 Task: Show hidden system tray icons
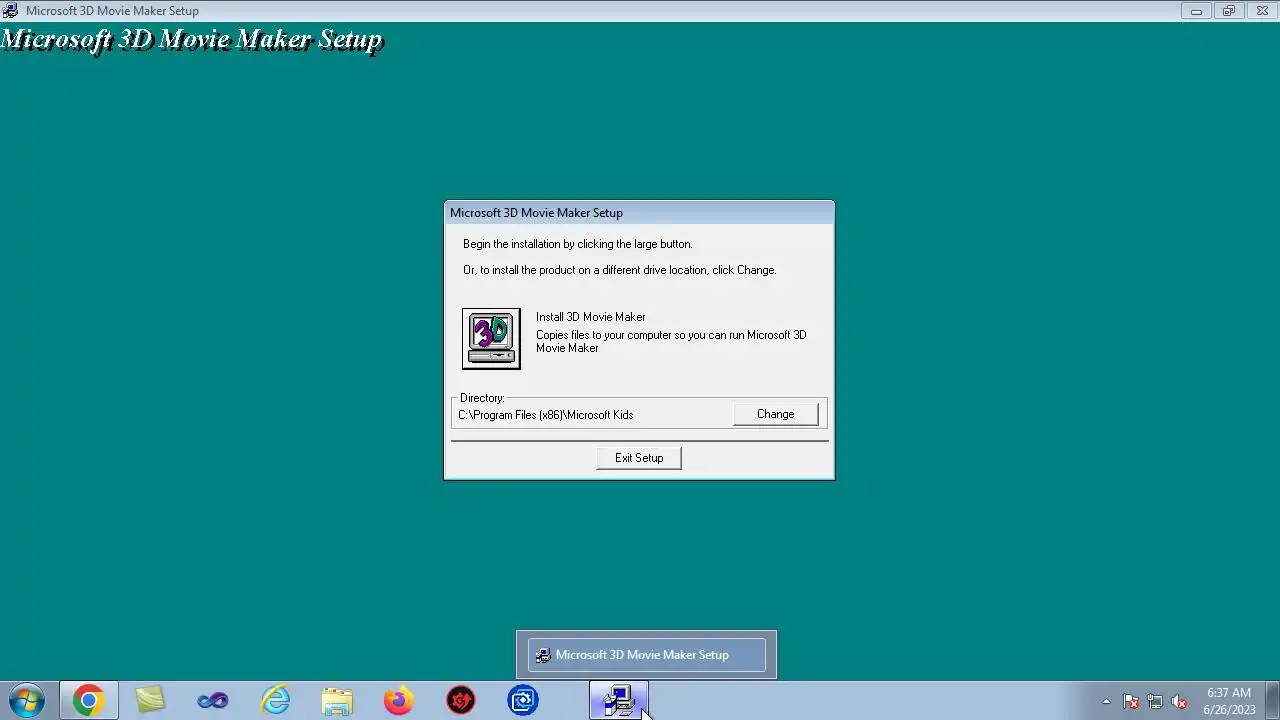coord(1106,701)
